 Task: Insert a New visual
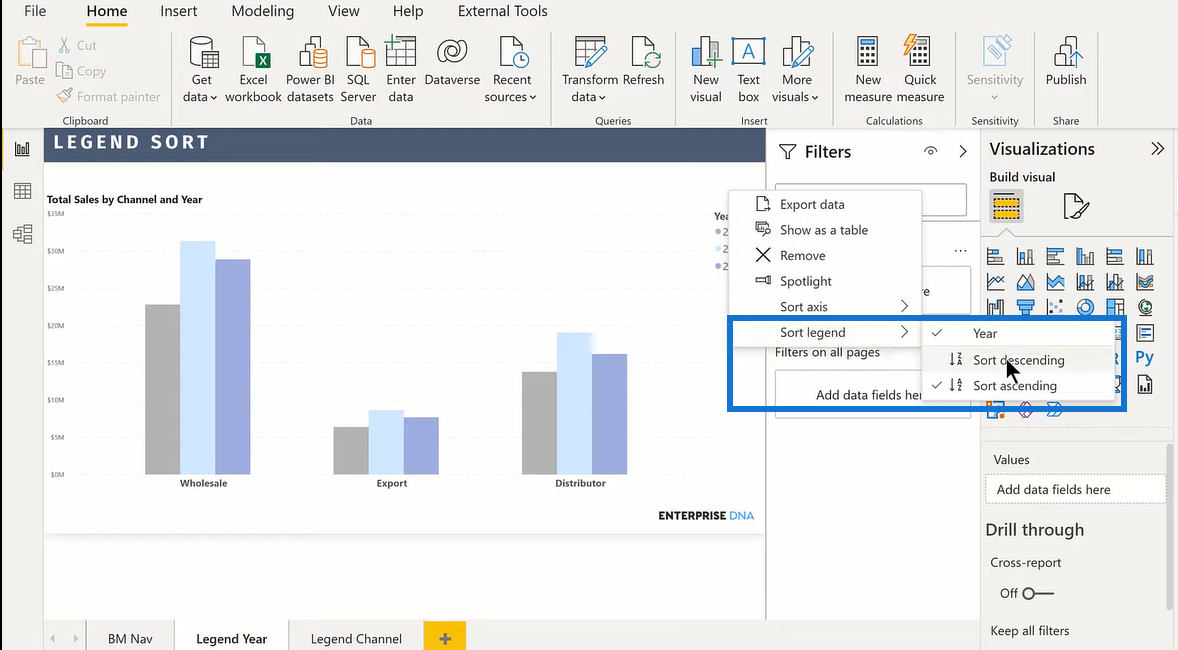[x=705, y=70]
